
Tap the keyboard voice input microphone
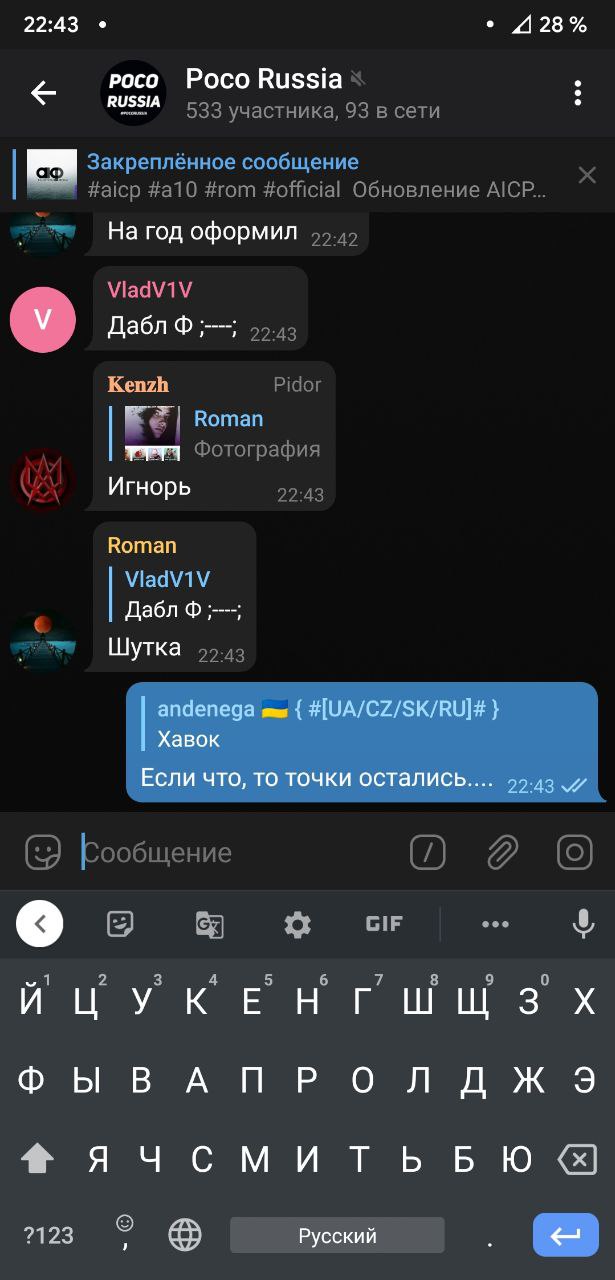[584, 924]
